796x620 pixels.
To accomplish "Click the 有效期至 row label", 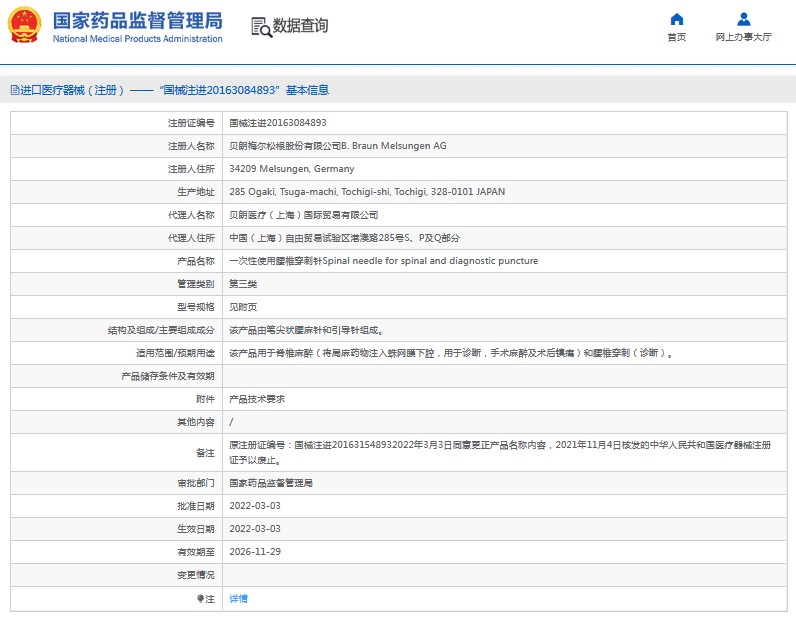I will [196, 552].
